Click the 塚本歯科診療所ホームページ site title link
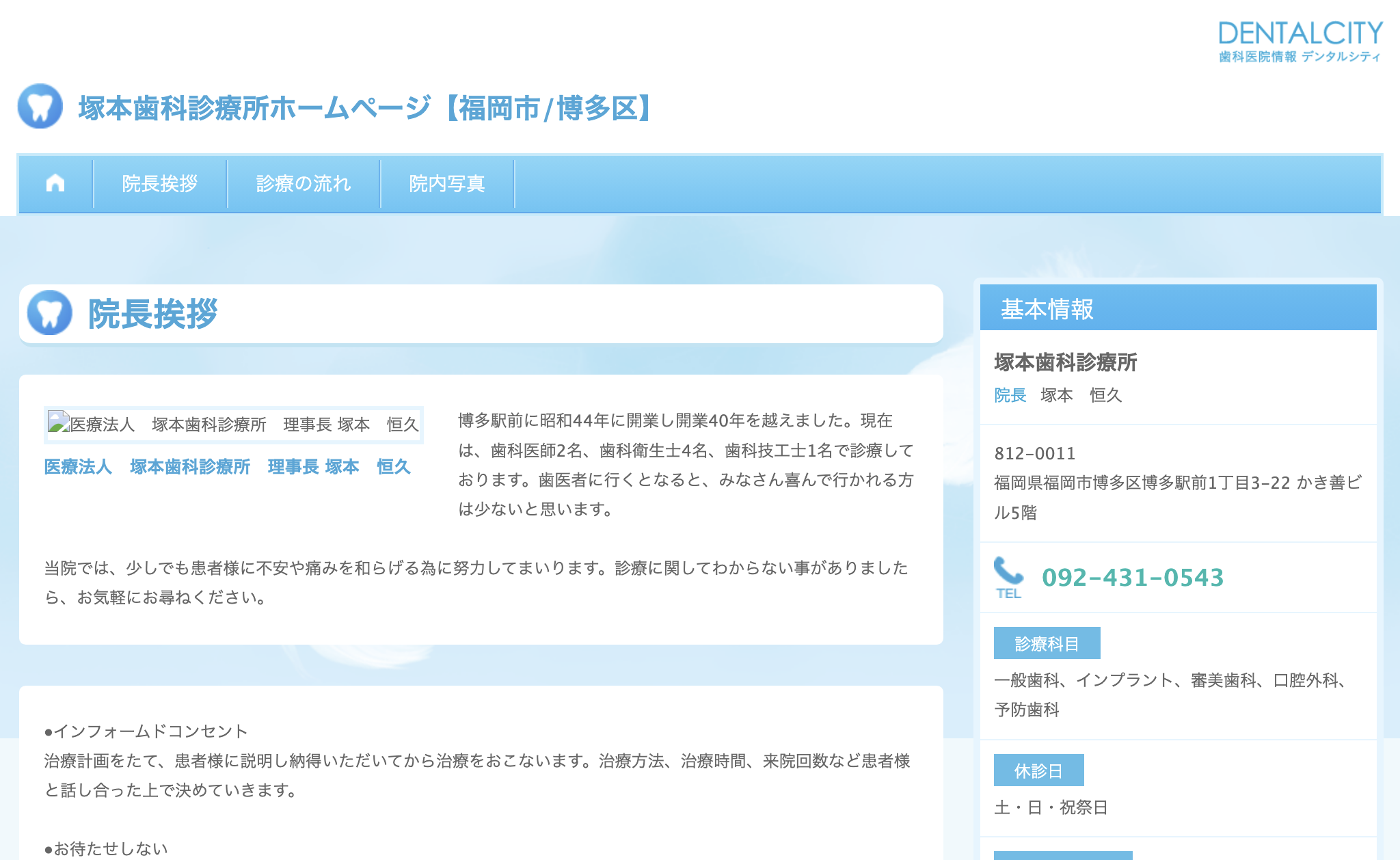Viewport: 1400px width, 860px height. [366, 108]
